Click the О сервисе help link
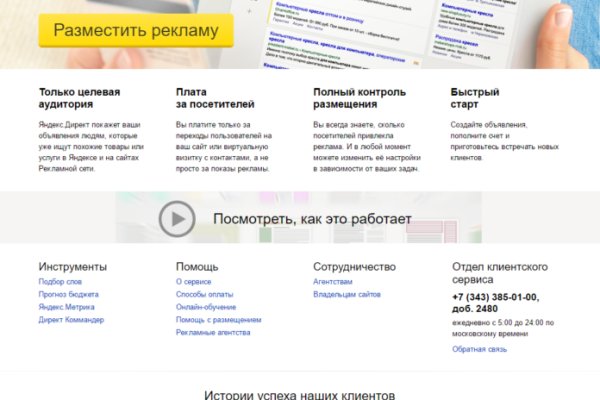 tap(193, 282)
